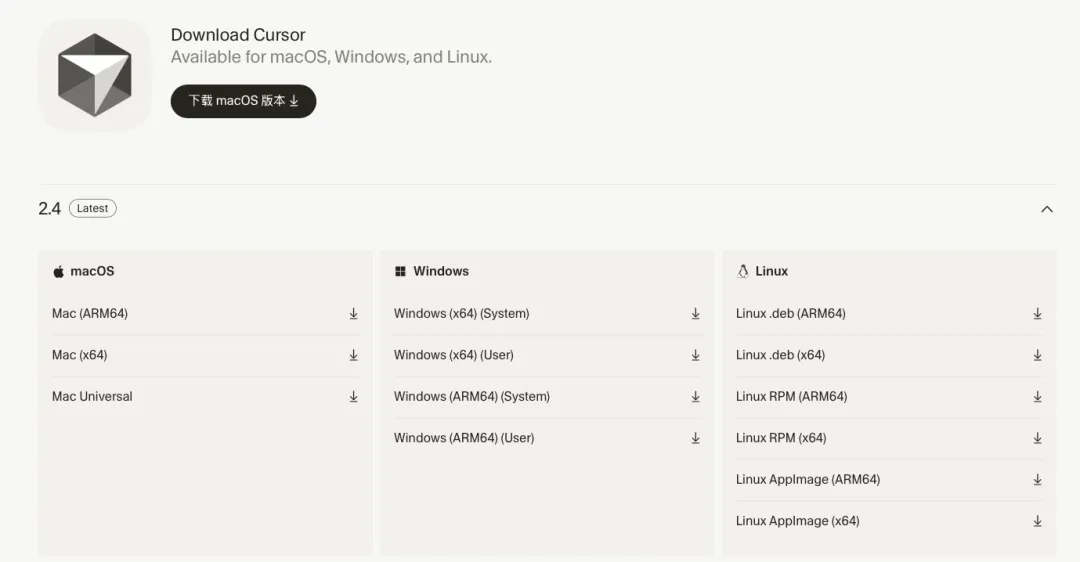The height and width of the screenshot is (562, 1080).
Task: Select the Linux AppImage (x64) text link
Action: (798, 521)
